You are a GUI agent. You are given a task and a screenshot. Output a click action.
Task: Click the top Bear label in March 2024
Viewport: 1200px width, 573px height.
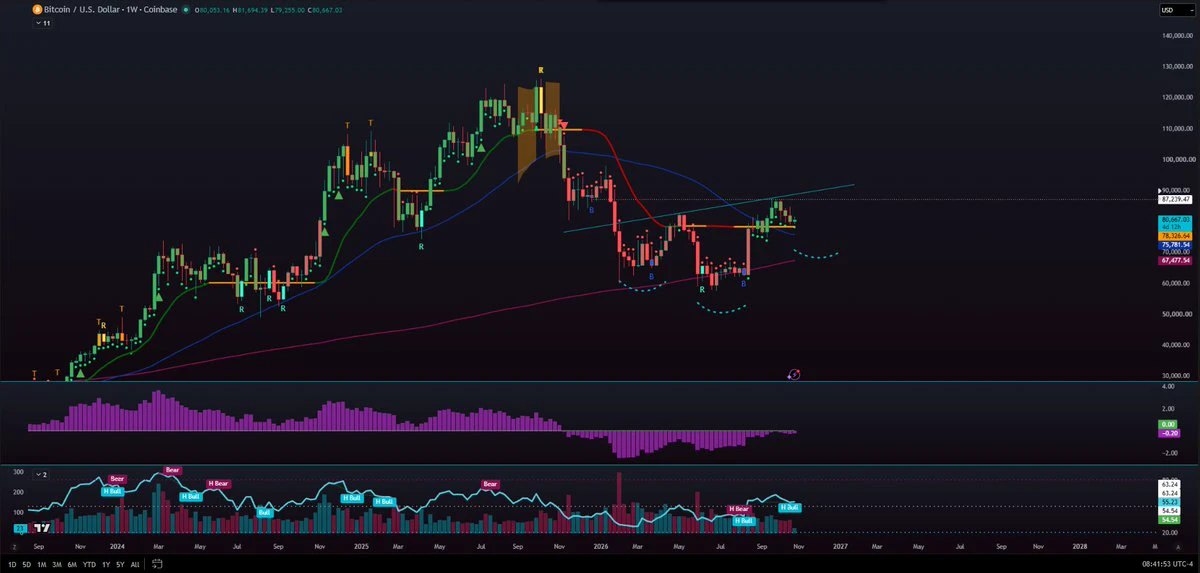pos(172,469)
